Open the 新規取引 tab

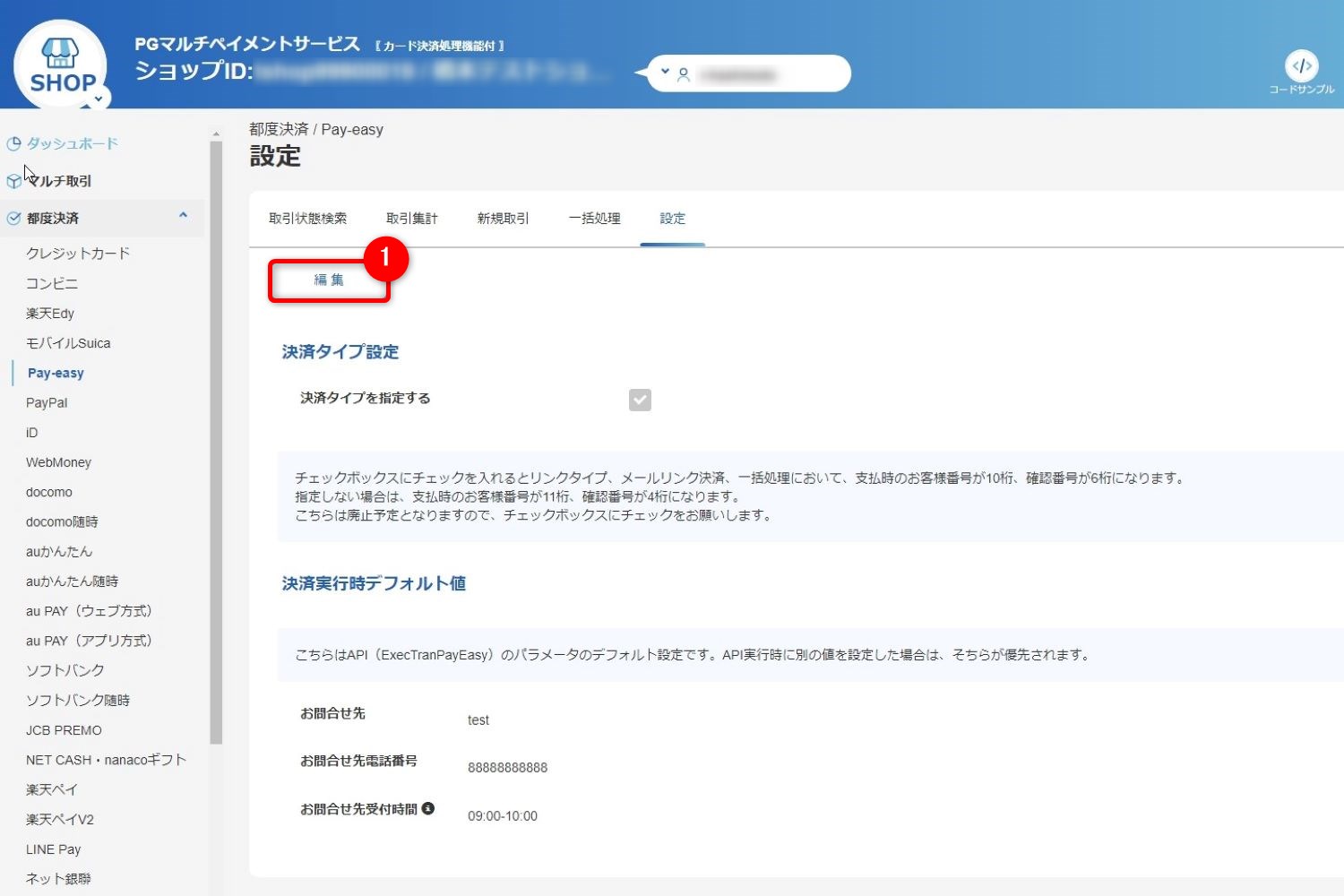tap(502, 217)
